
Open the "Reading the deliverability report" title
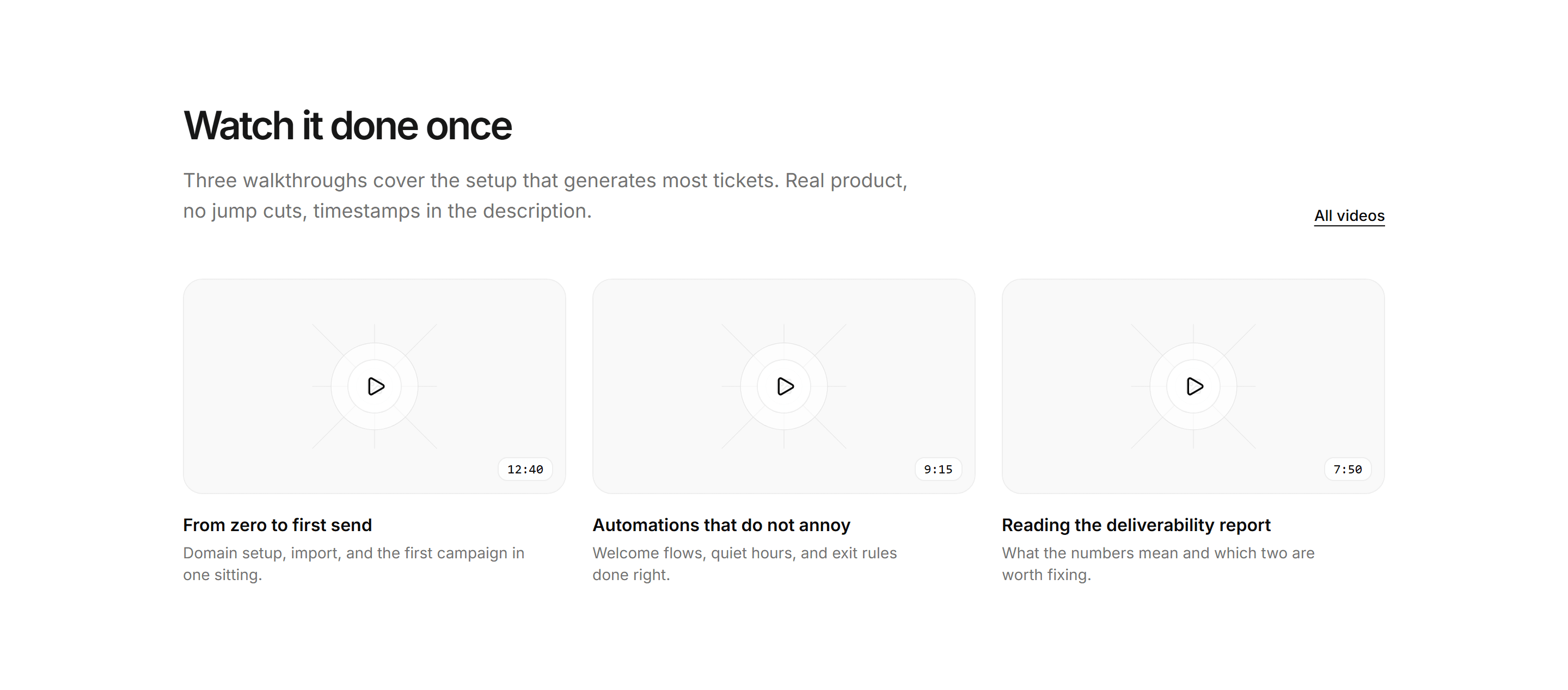1136,525
